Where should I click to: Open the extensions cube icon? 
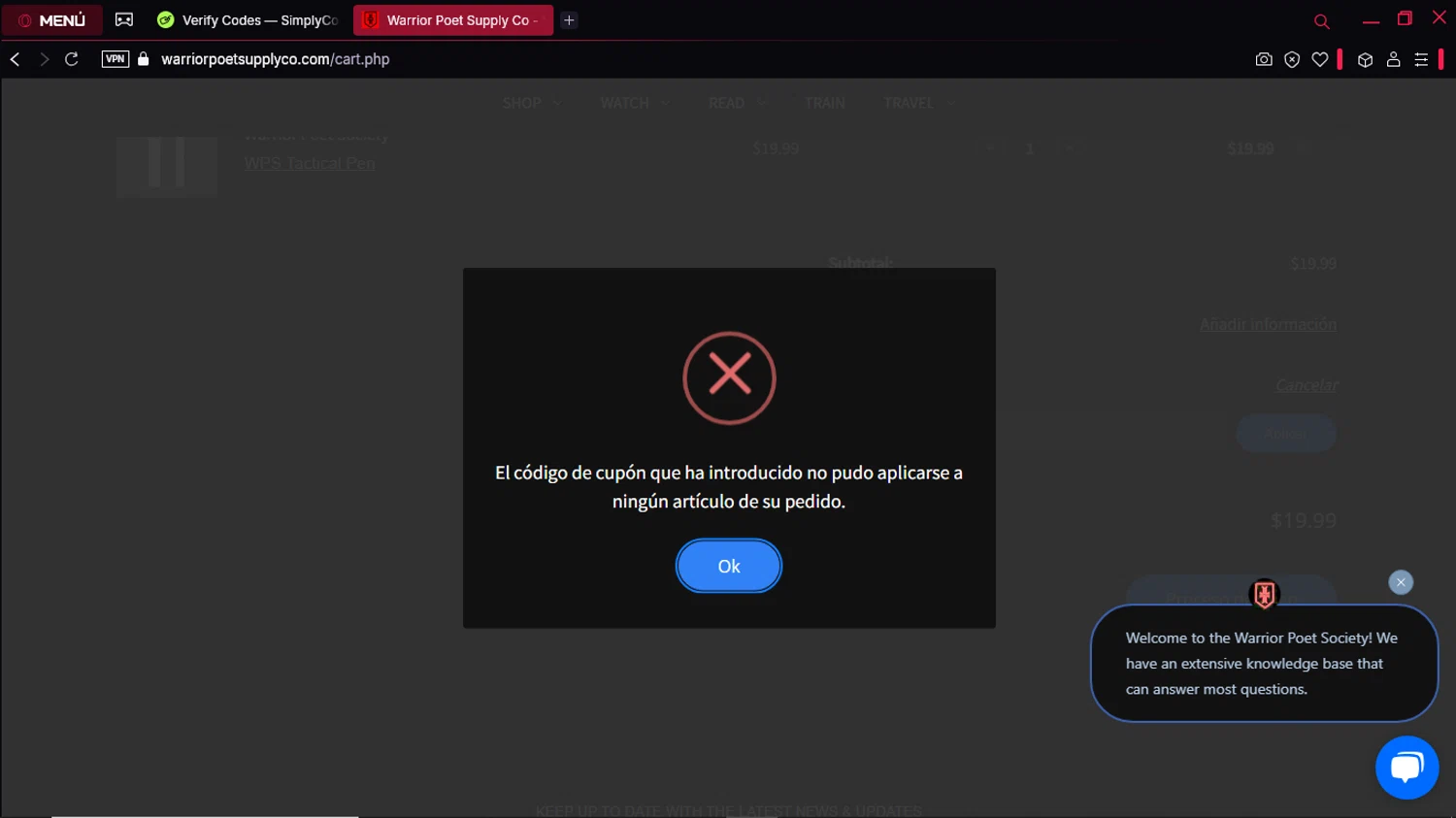click(x=1365, y=59)
